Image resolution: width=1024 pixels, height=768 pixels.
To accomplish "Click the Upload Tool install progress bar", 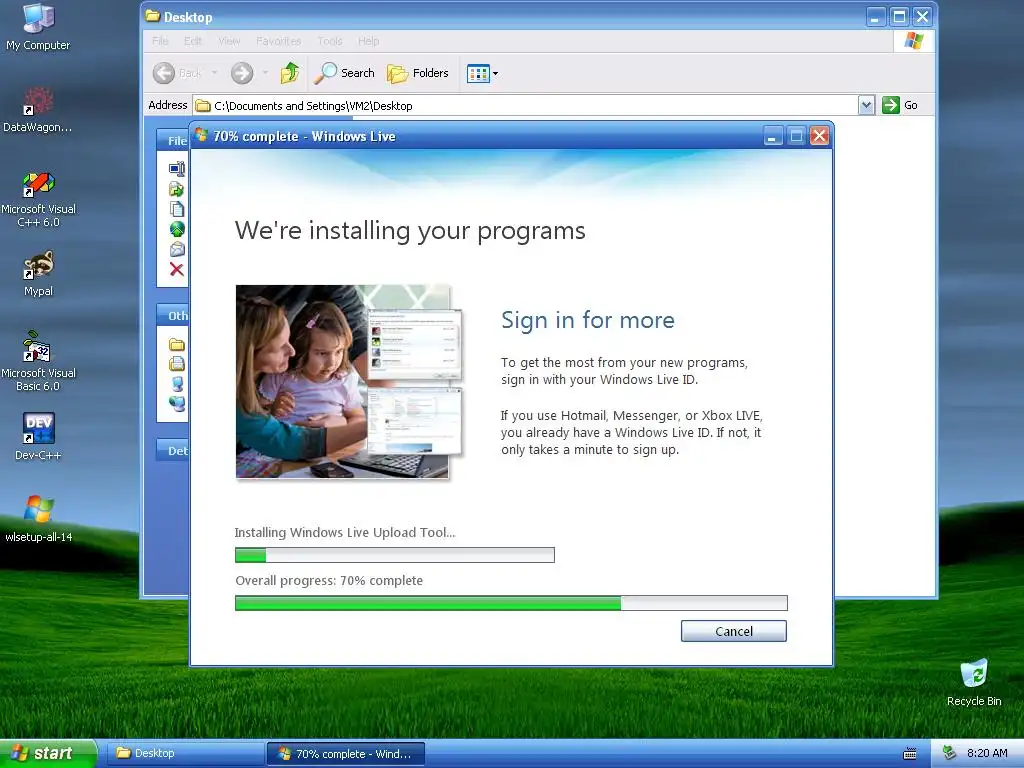I will [394, 555].
